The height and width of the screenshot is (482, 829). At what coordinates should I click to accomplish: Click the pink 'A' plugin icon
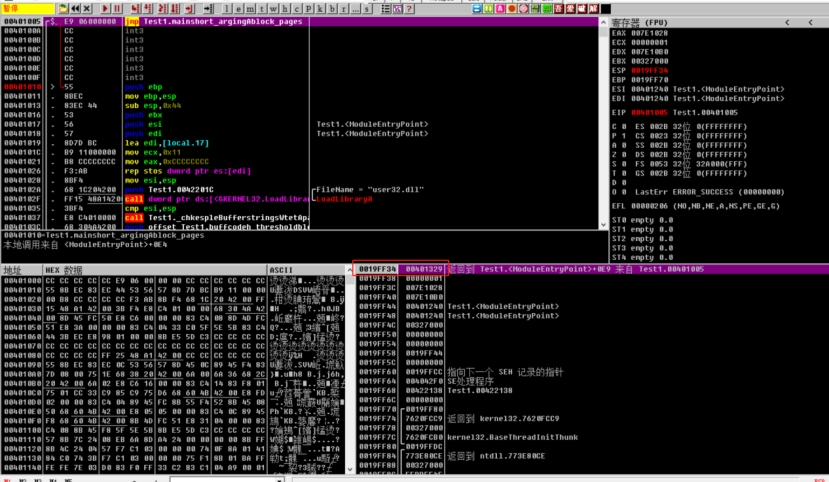point(500,9)
